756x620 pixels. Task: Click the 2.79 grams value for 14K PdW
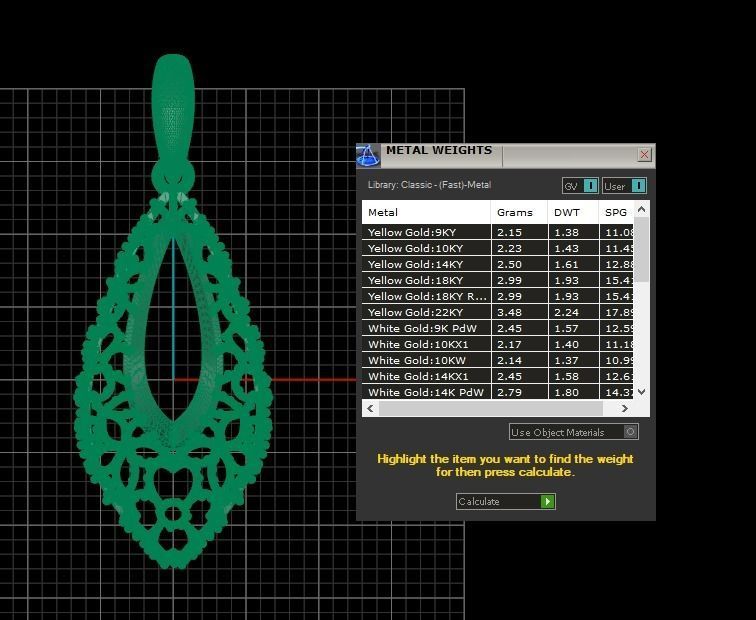509,392
